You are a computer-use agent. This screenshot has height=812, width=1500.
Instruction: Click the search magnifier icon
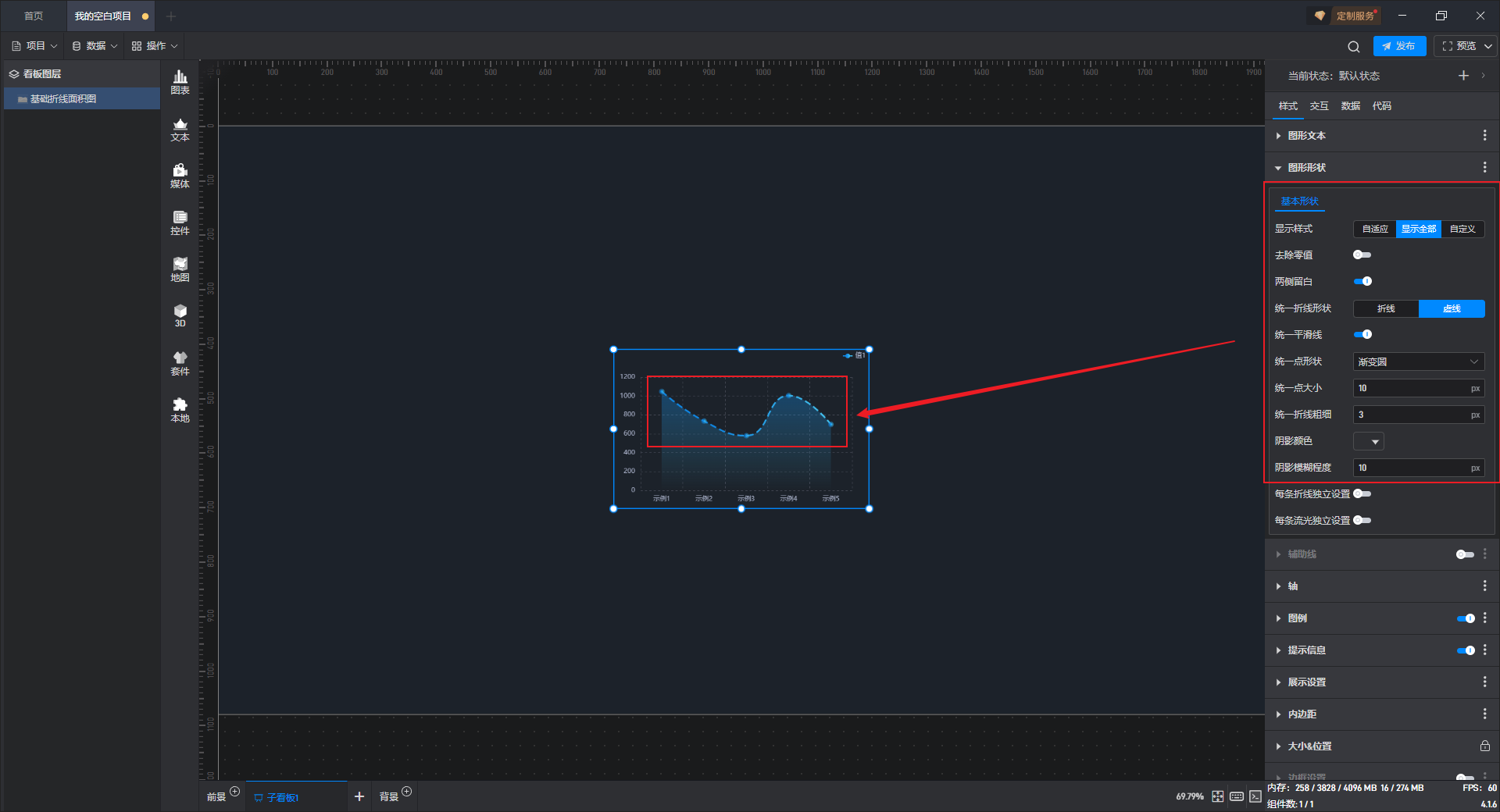tap(1354, 46)
